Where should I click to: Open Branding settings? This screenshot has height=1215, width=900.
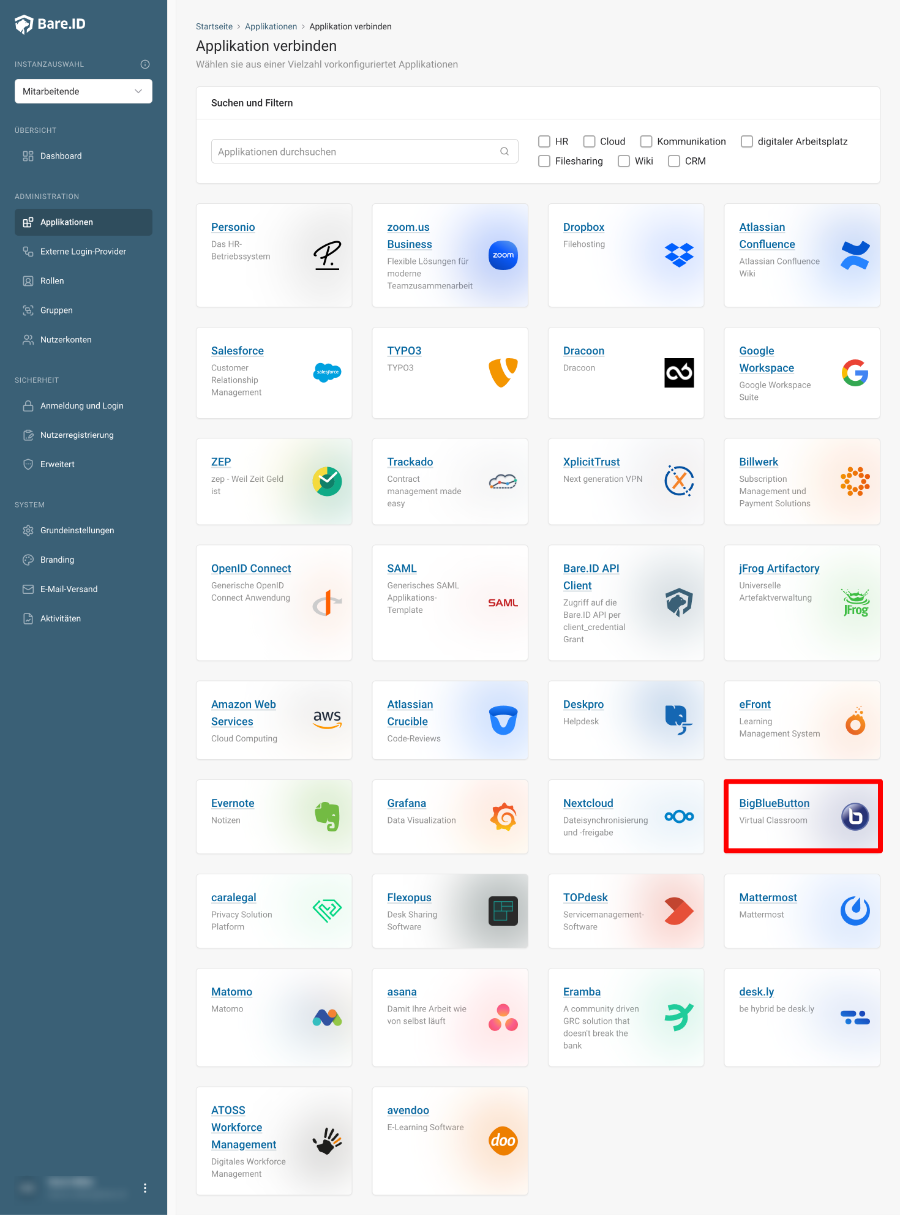(83, 560)
